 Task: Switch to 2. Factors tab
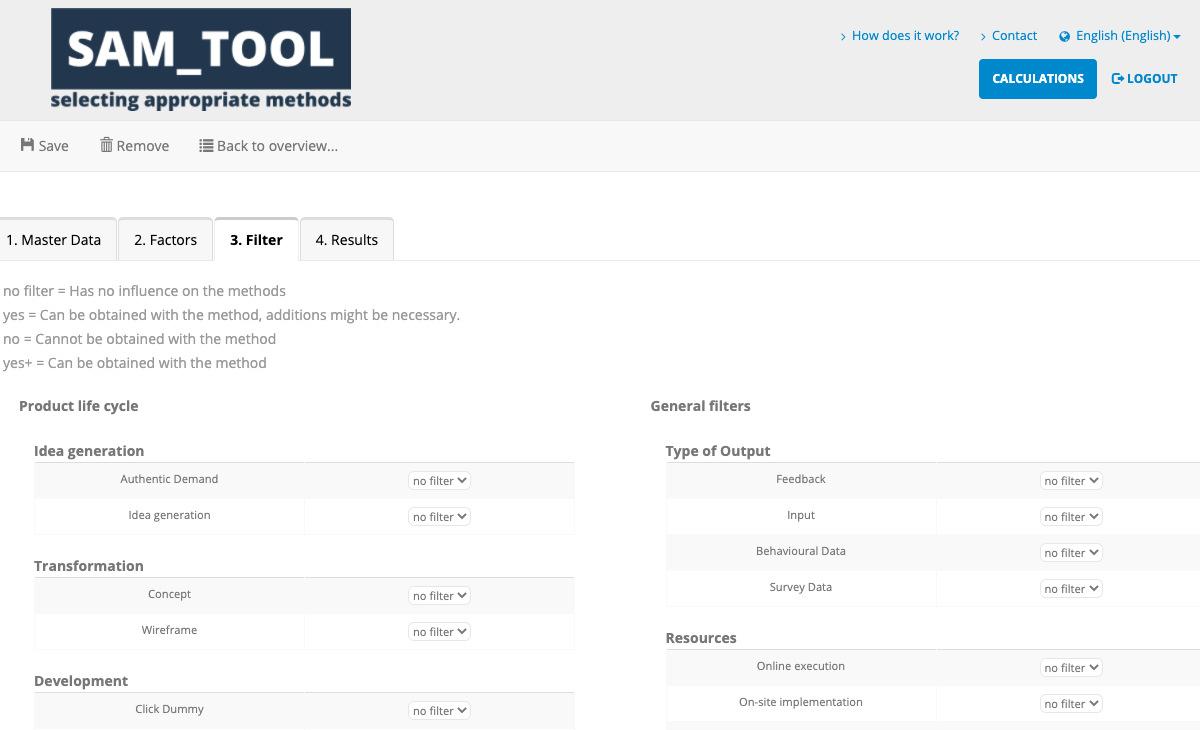tap(166, 240)
